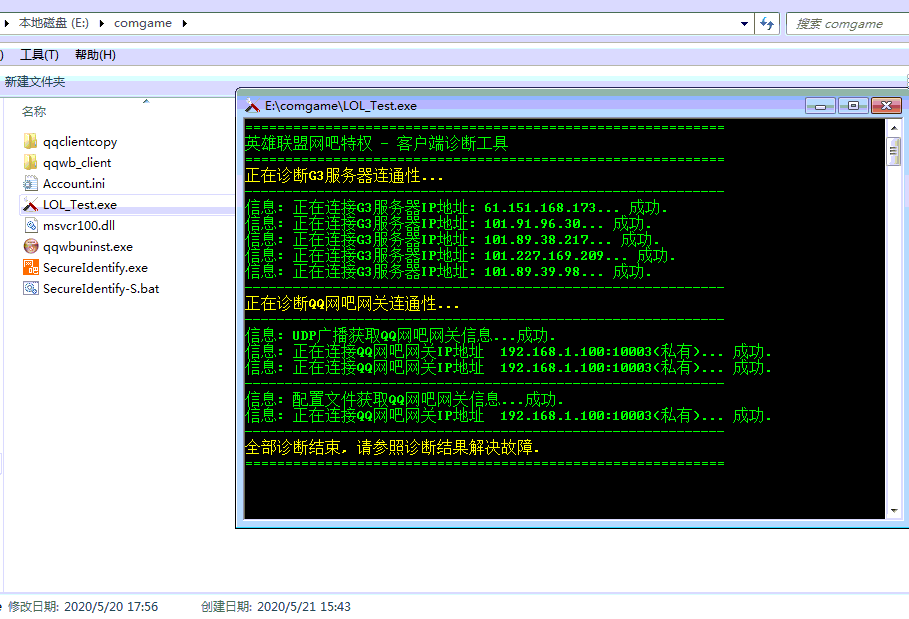
Task: Close the LOL_Test.exe console window
Action: click(x=886, y=105)
